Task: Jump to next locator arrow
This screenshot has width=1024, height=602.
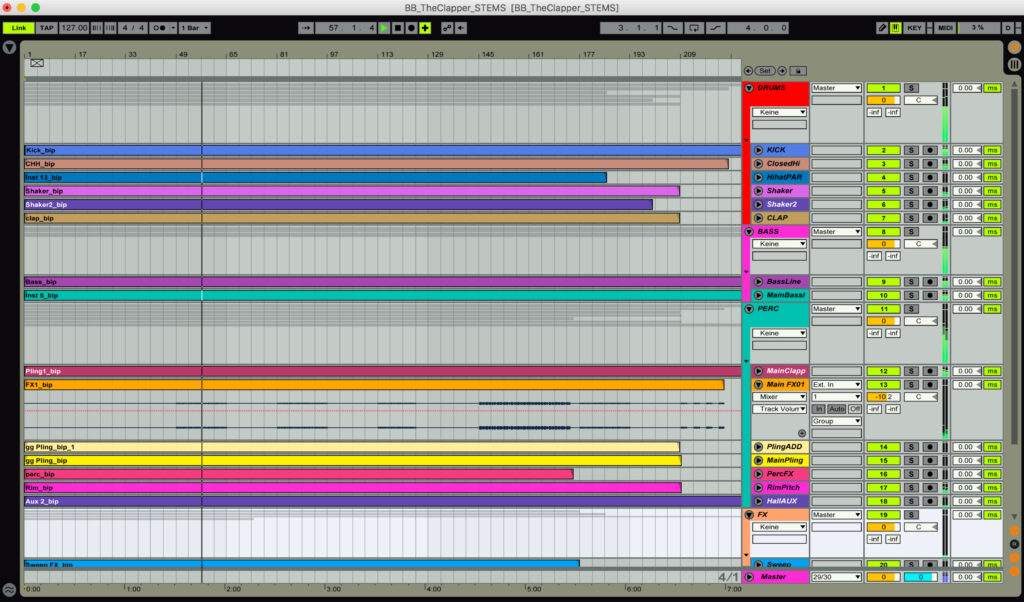Action: [782, 71]
